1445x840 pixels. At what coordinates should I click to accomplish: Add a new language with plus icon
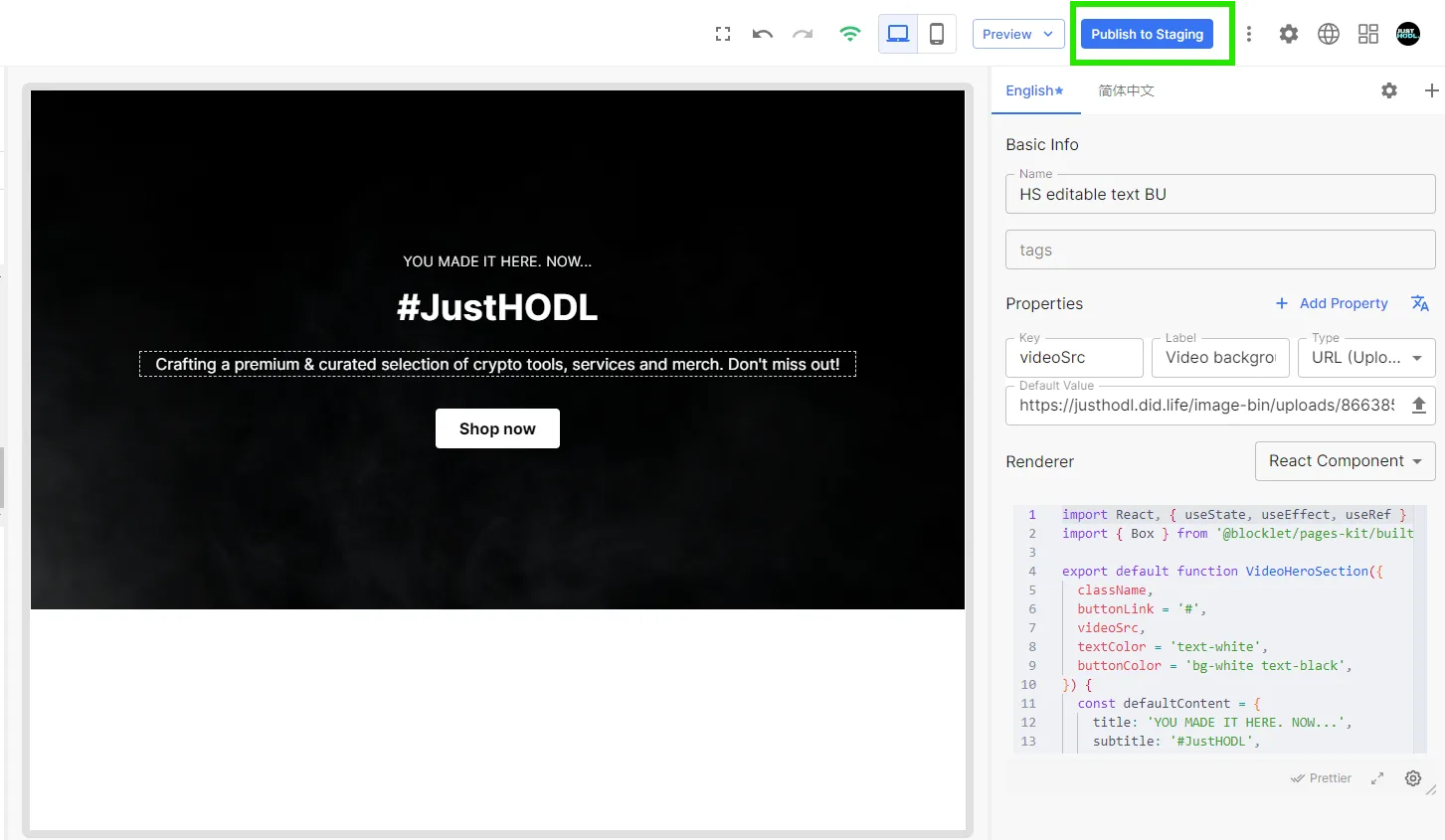click(1432, 90)
